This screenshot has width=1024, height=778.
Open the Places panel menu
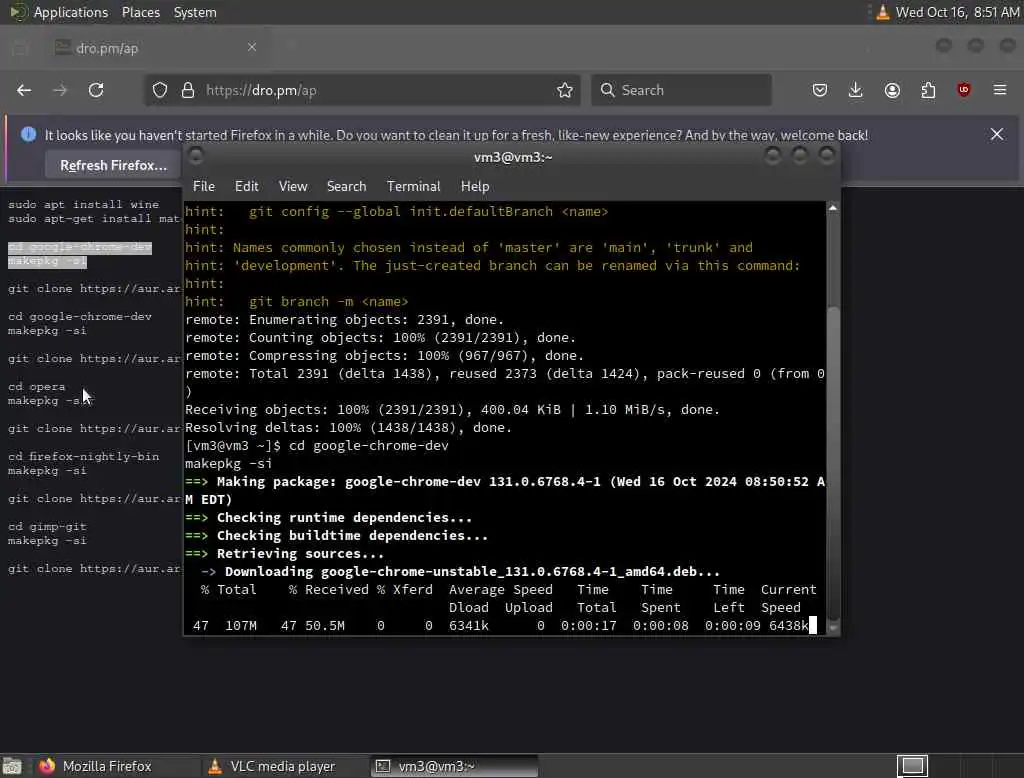[x=141, y=12]
